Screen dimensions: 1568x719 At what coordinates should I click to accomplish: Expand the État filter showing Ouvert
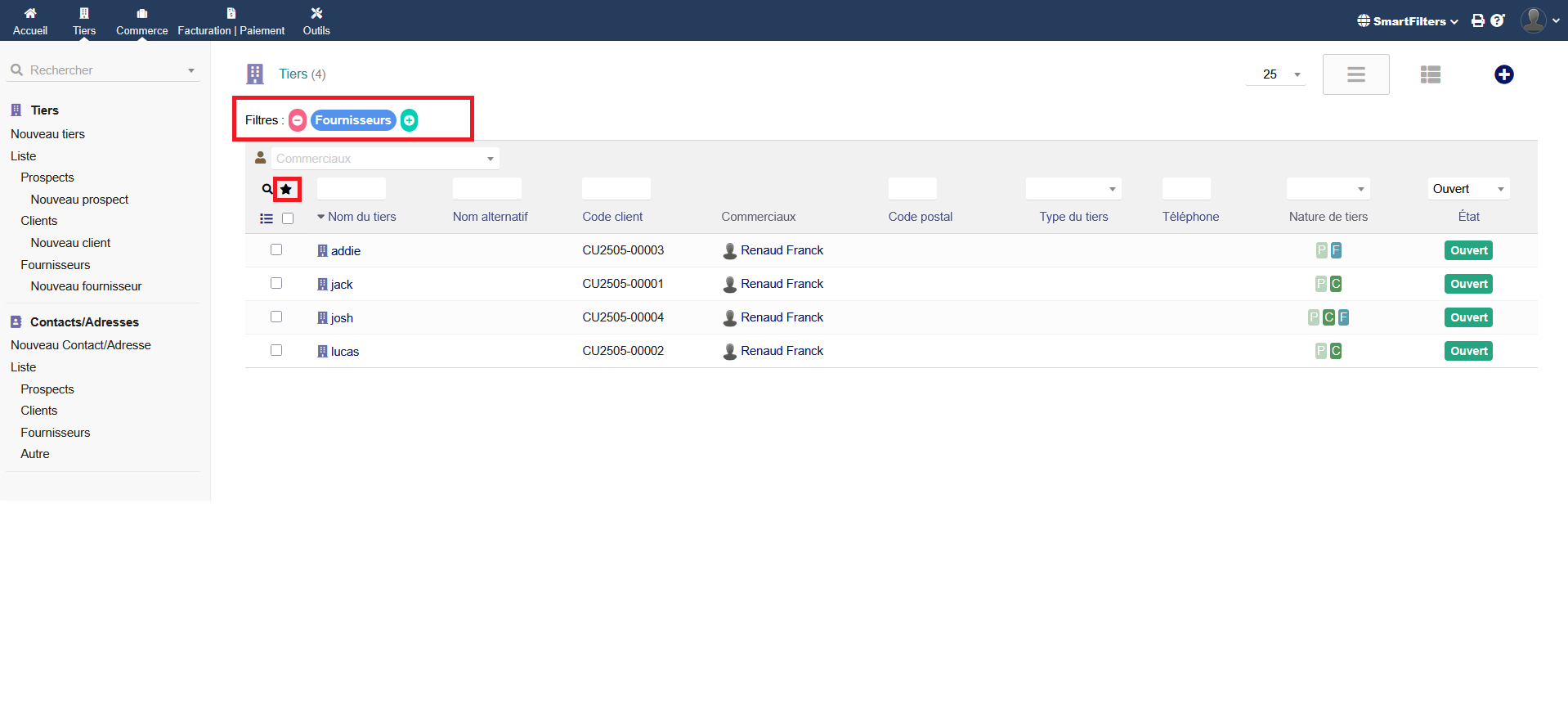tap(1468, 189)
